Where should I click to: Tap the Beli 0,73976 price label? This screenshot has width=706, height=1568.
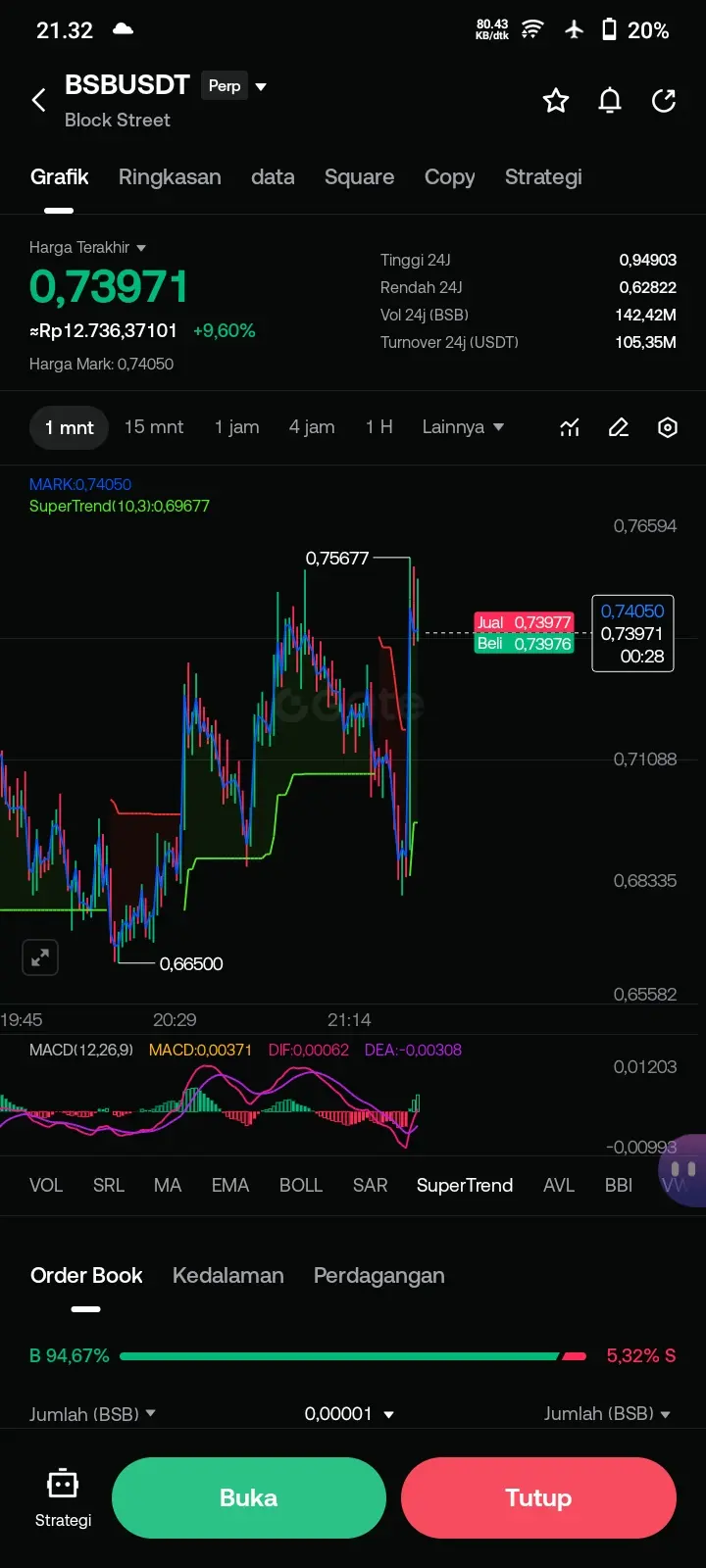[x=524, y=643]
